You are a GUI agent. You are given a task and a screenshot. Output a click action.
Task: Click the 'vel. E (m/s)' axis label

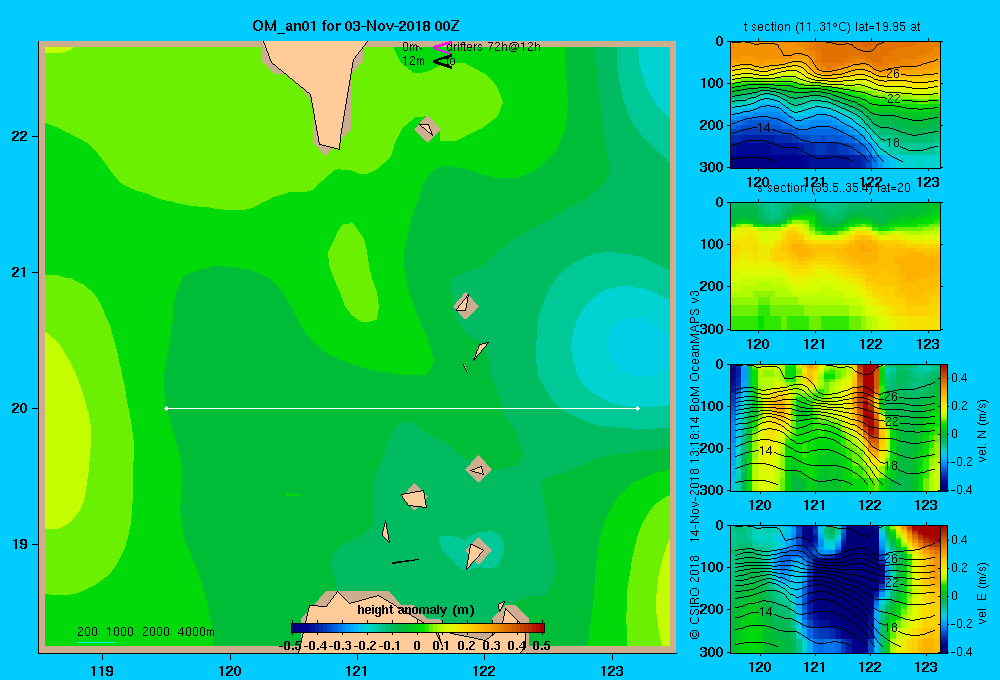pos(982,593)
